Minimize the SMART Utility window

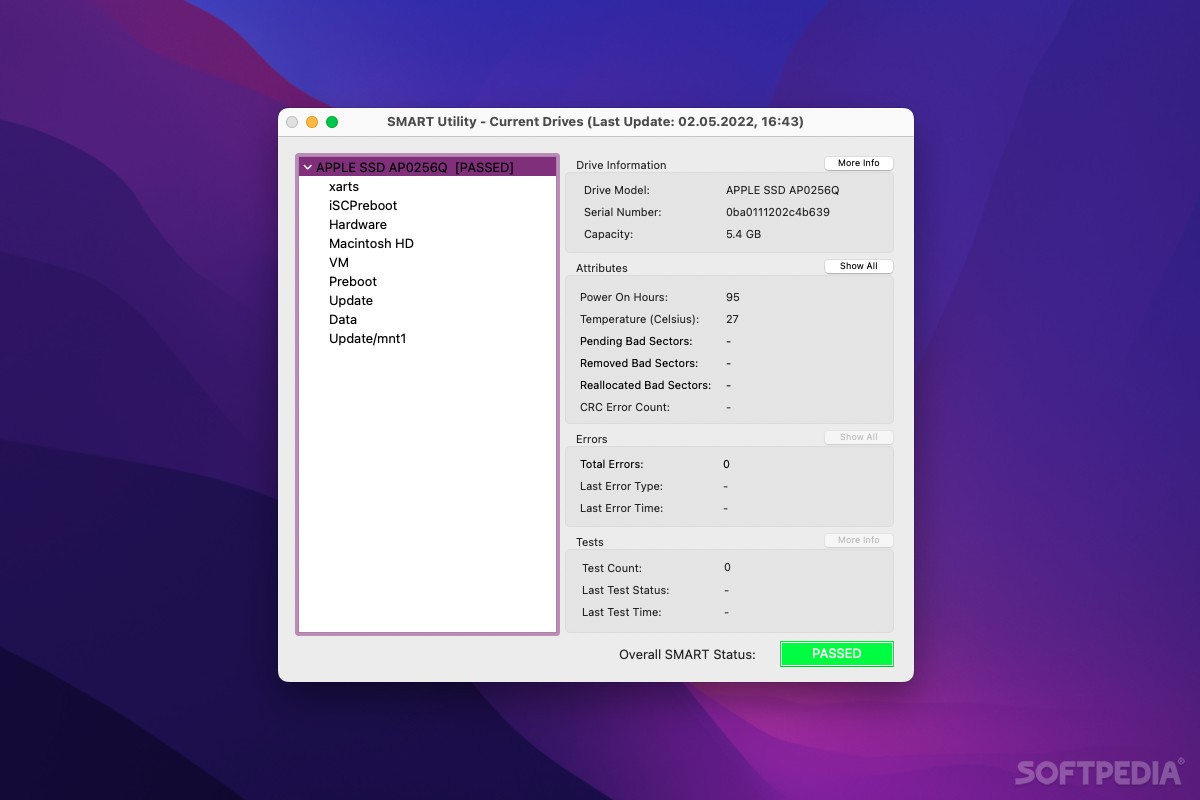[x=312, y=122]
